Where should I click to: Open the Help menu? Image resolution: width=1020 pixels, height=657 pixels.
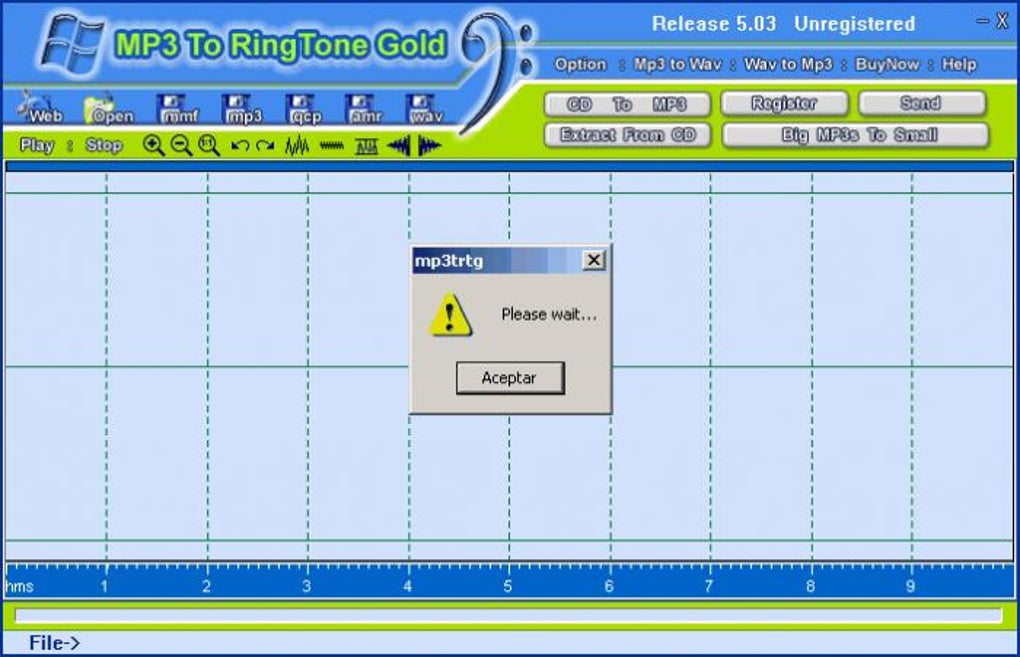point(959,64)
